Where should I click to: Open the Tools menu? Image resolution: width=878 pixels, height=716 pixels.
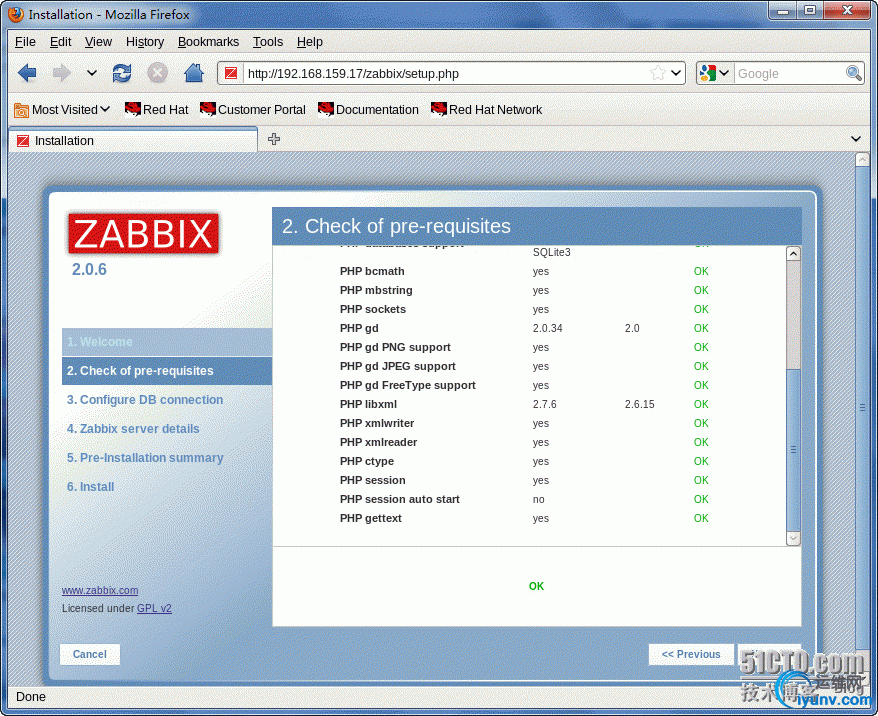click(268, 42)
